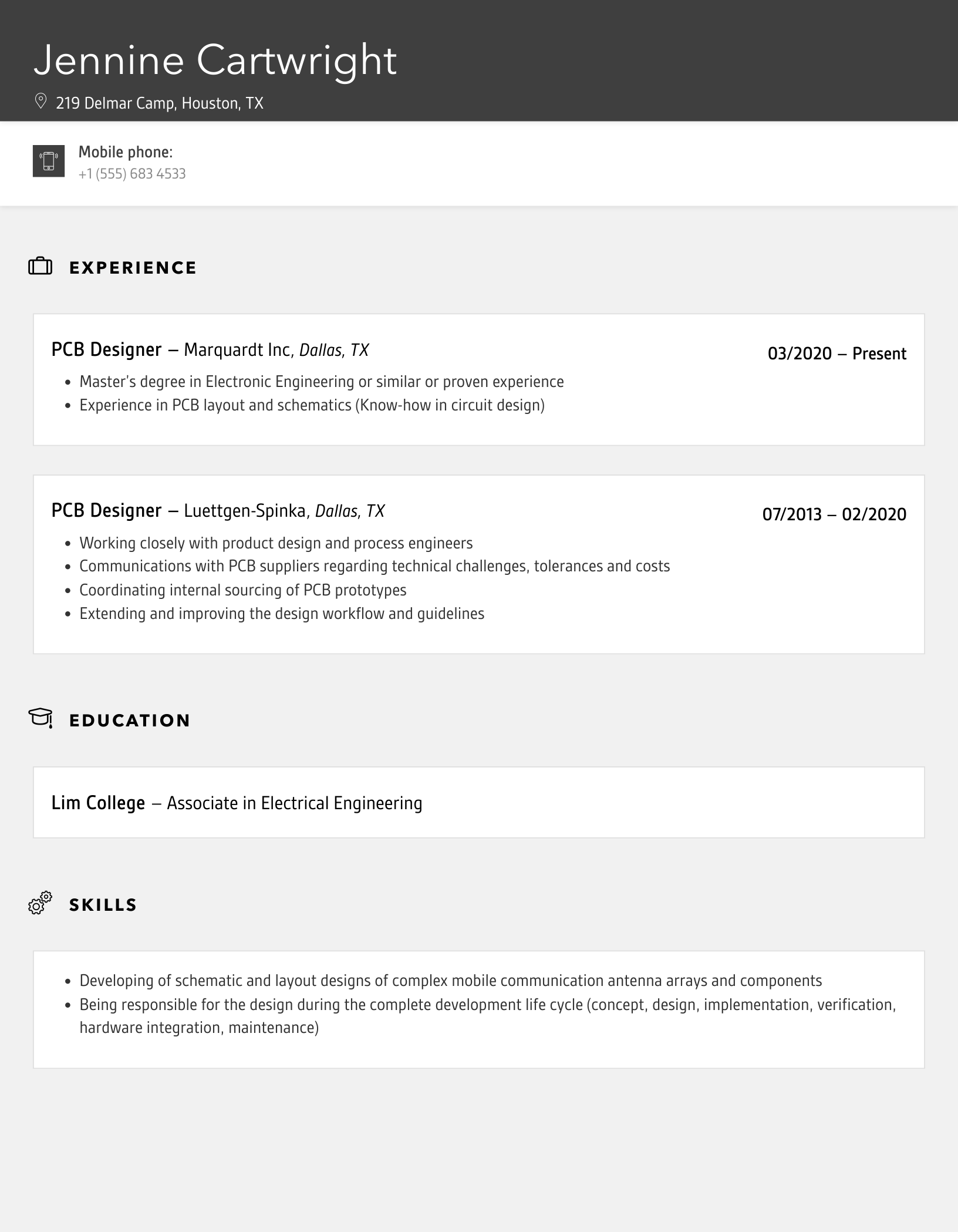Click the 07/2013 – 02/2020 date range

(834, 514)
